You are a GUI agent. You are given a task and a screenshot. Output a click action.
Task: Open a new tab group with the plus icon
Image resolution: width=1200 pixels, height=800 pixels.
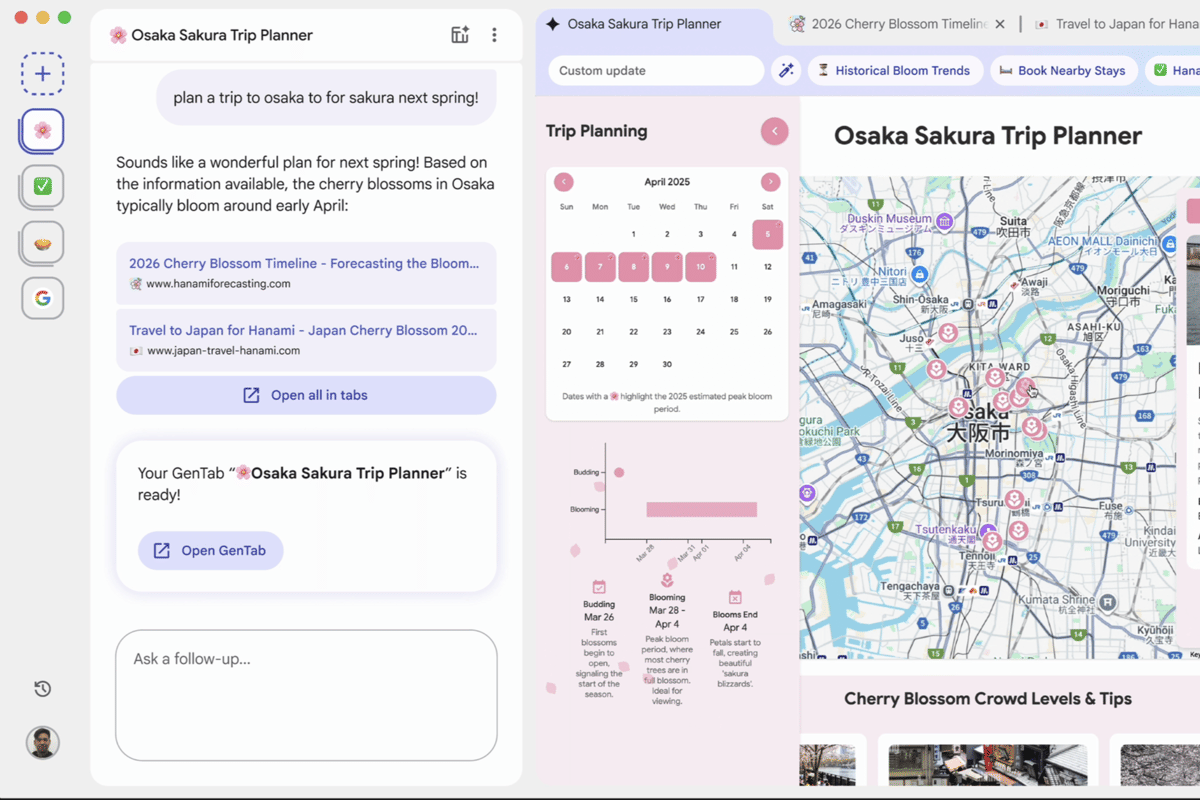click(43, 73)
